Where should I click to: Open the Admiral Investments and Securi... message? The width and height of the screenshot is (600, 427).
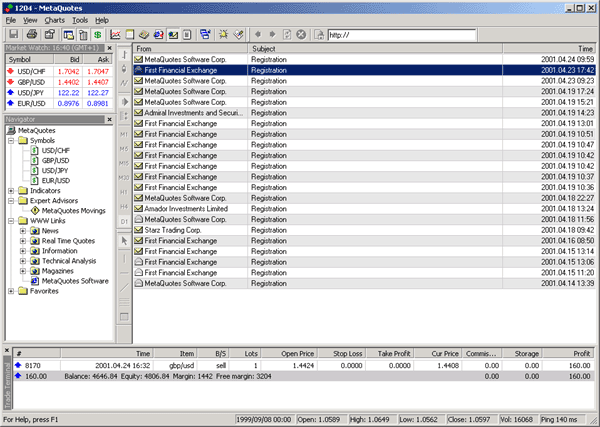(364, 113)
